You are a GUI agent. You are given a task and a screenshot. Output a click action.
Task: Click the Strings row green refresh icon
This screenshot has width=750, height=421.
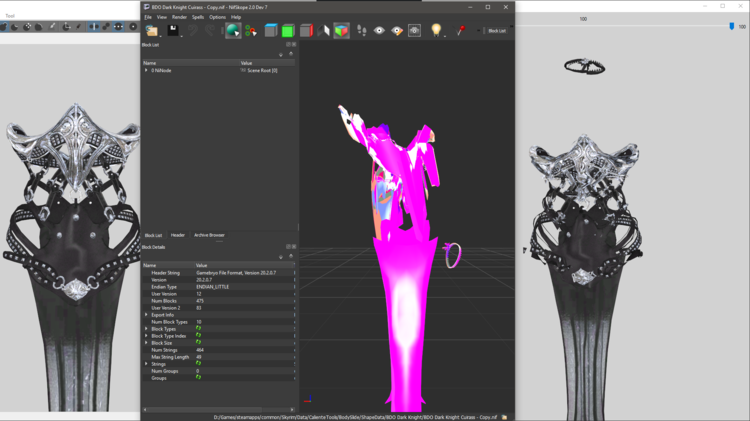pos(198,364)
